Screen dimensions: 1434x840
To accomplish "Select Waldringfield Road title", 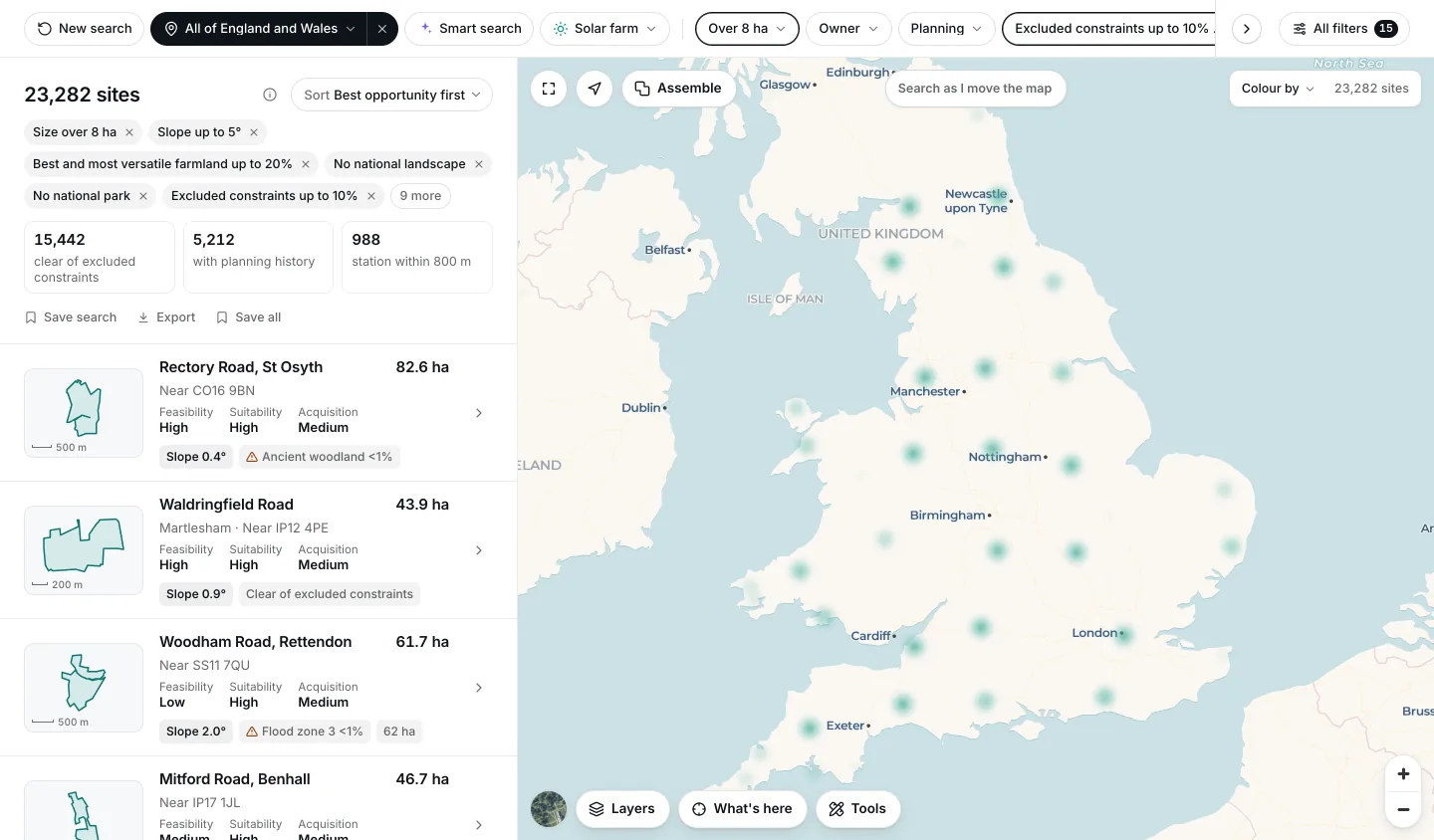I will (226, 505).
